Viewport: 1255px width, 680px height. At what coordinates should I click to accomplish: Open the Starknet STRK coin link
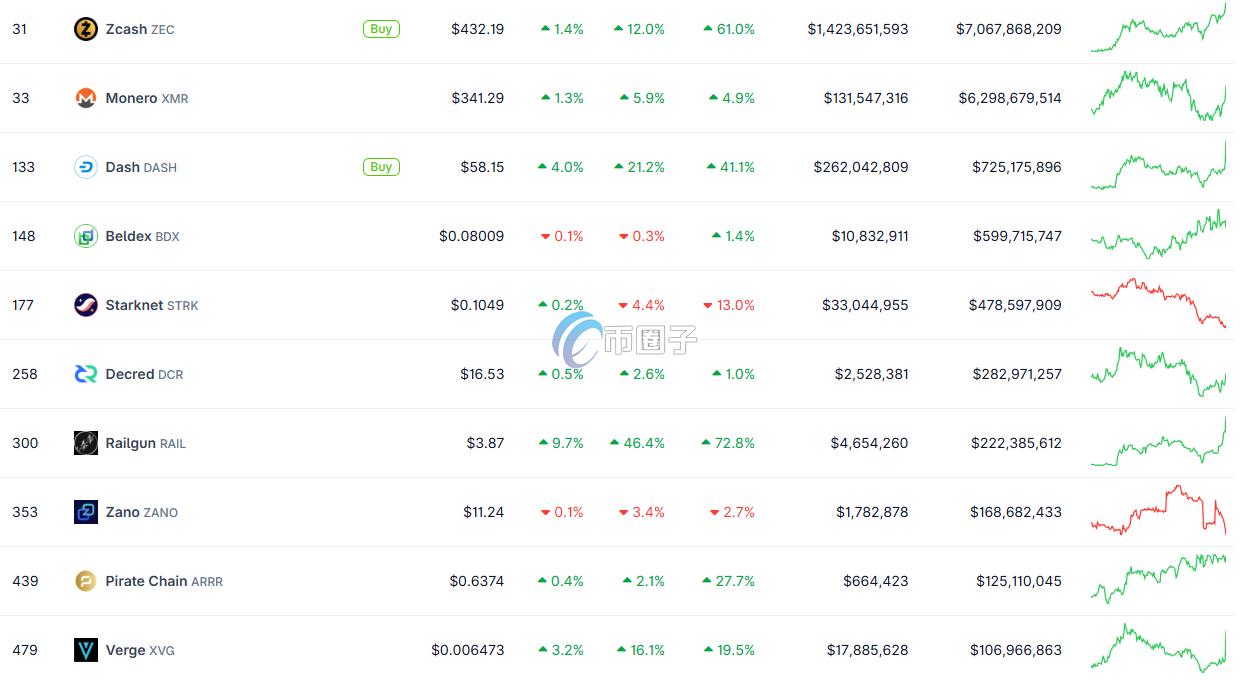151,305
